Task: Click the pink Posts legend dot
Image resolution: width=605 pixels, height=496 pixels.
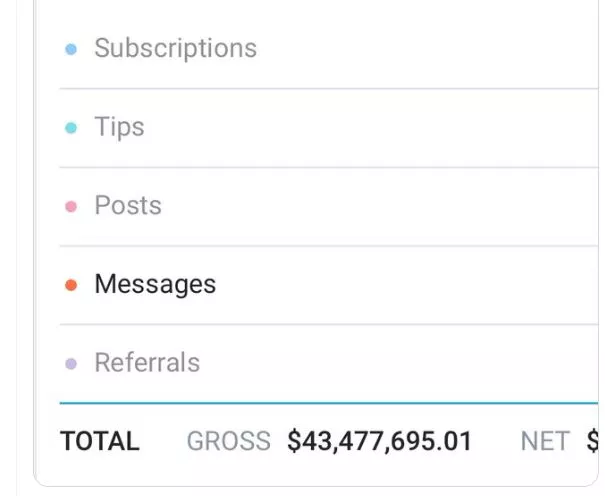Action: click(x=71, y=207)
